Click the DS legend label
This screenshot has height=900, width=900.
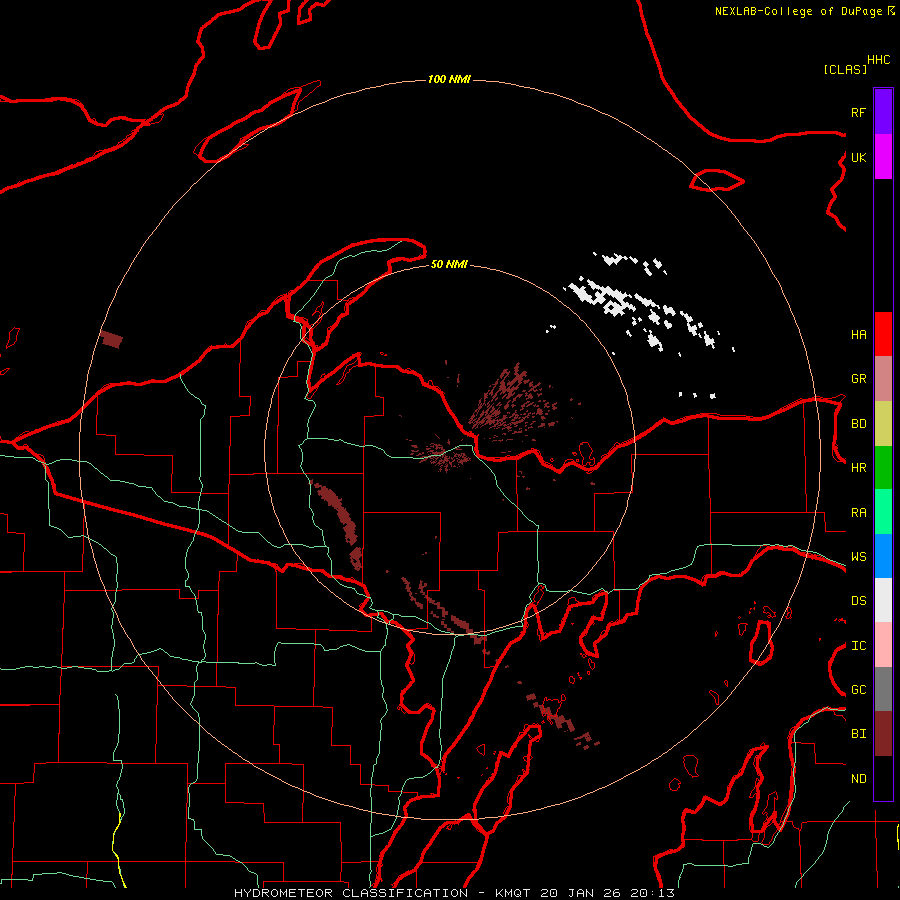pos(858,601)
